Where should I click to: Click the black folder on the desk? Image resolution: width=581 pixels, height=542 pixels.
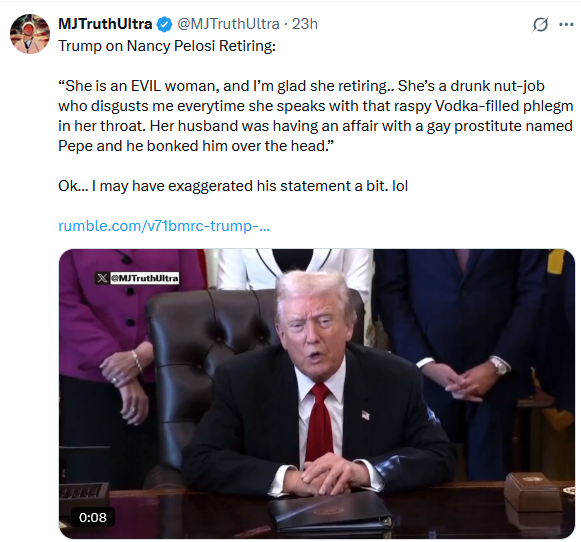pos(330,512)
